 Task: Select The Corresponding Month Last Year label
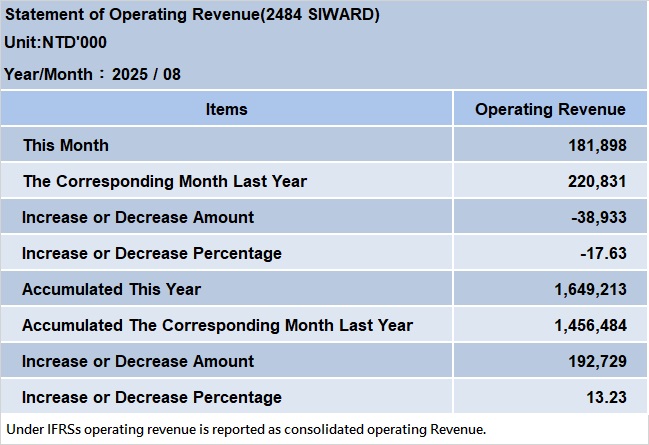pyautogui.click(x=165, y=181)
